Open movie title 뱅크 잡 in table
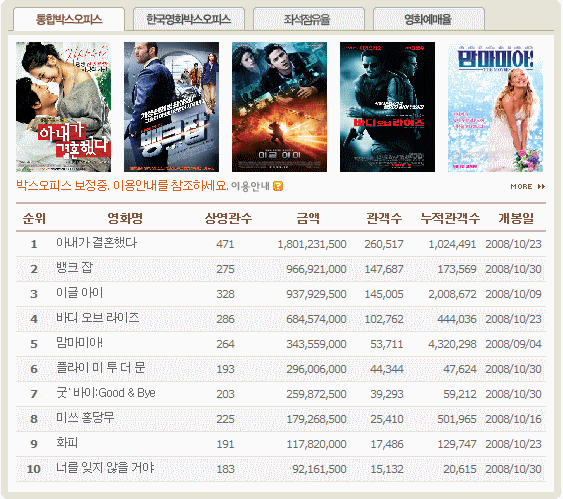This screenshot has height=499, width=563. click(74, 268)
